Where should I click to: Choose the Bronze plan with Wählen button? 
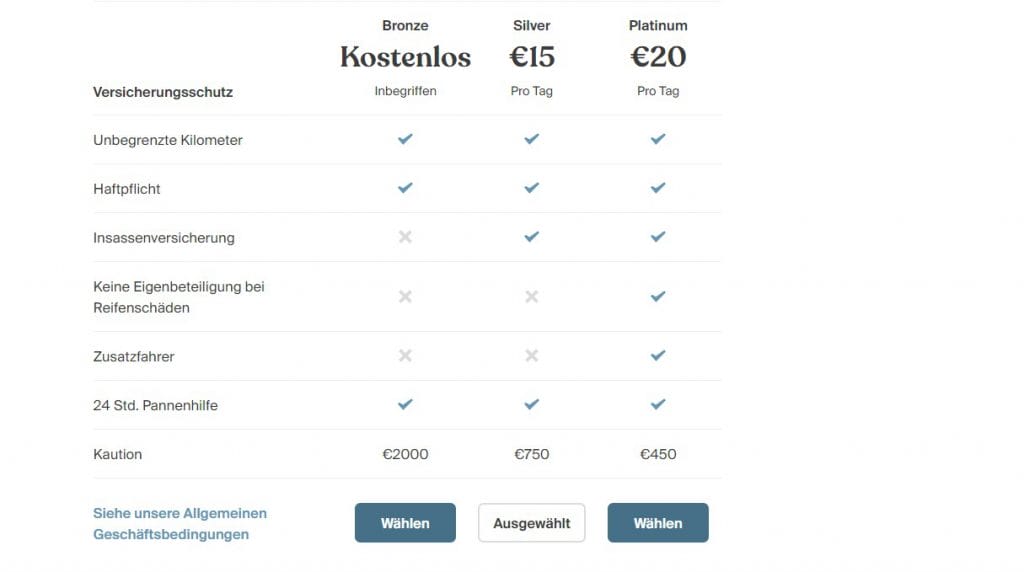(405, 522)
